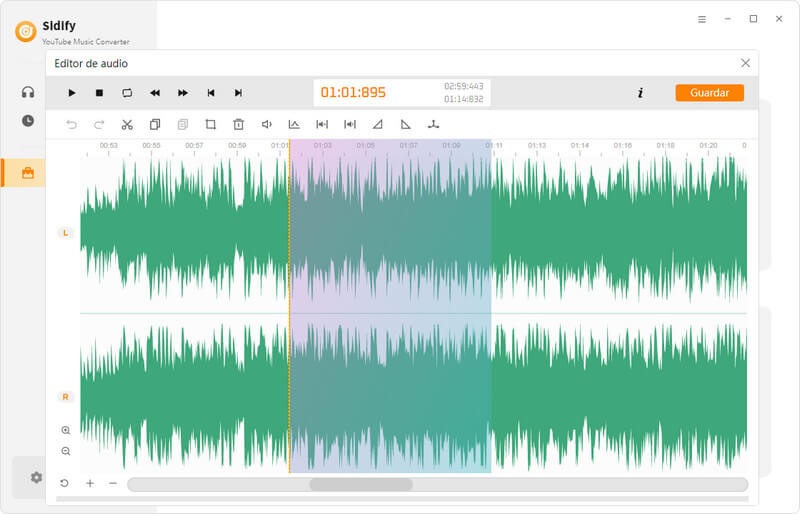Zoom in the timeline with the plus

(90, 483)
